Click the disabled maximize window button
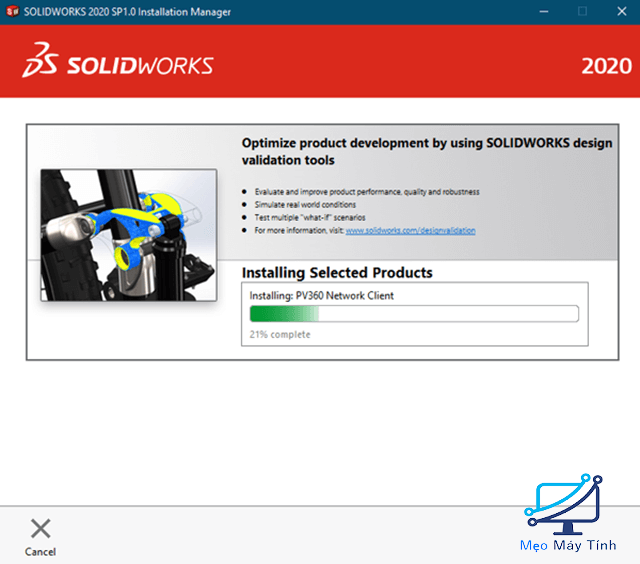Viewport: 640px width, 564px height. pos(582,11)
